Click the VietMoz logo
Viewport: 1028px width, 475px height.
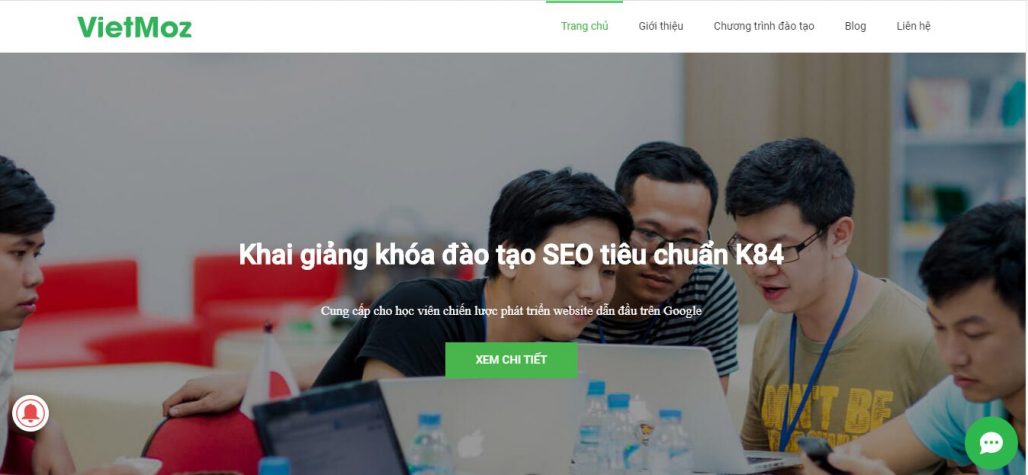point(134,27)
